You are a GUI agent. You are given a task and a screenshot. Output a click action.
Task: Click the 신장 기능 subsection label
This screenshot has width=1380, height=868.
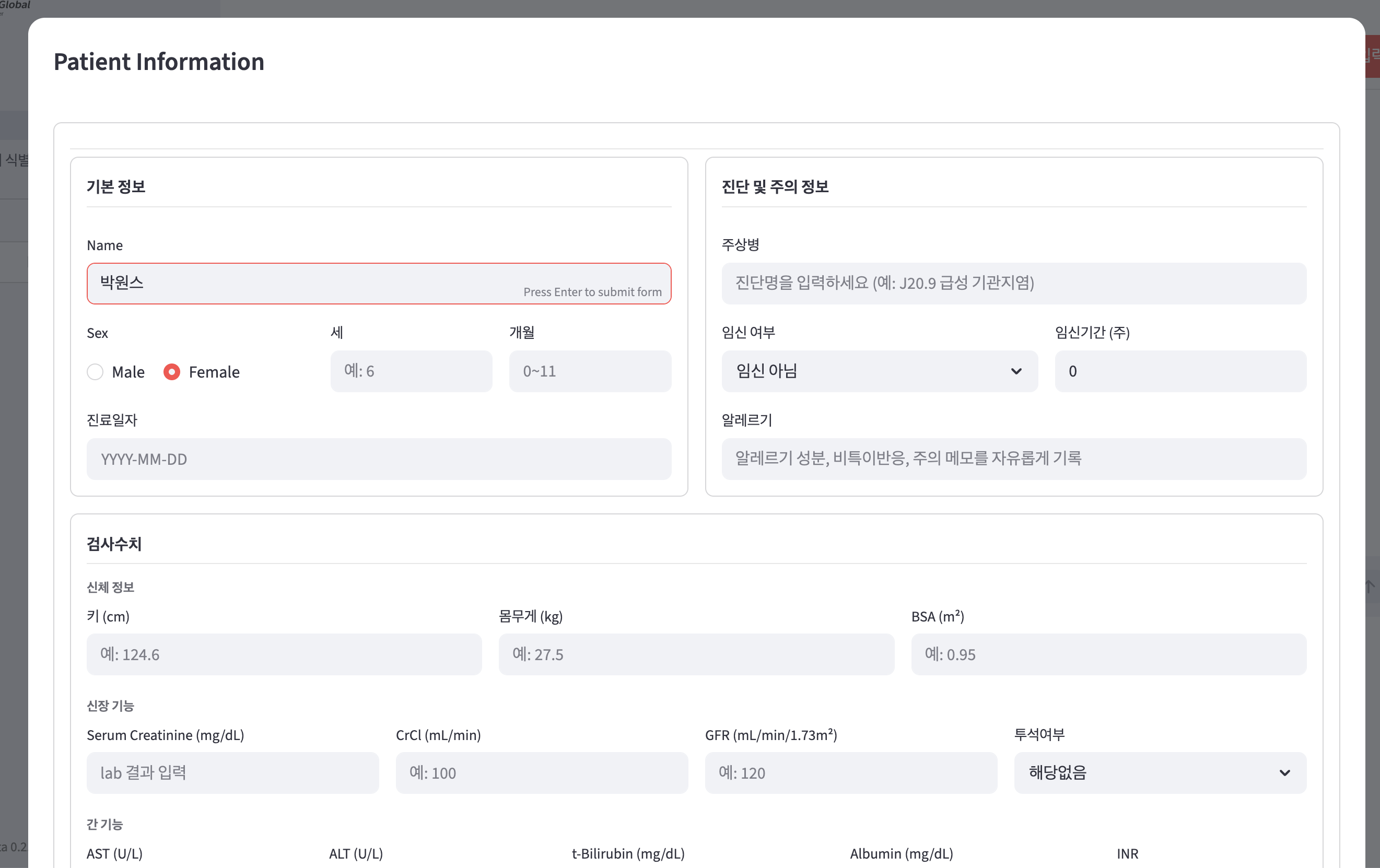(110, 706)
